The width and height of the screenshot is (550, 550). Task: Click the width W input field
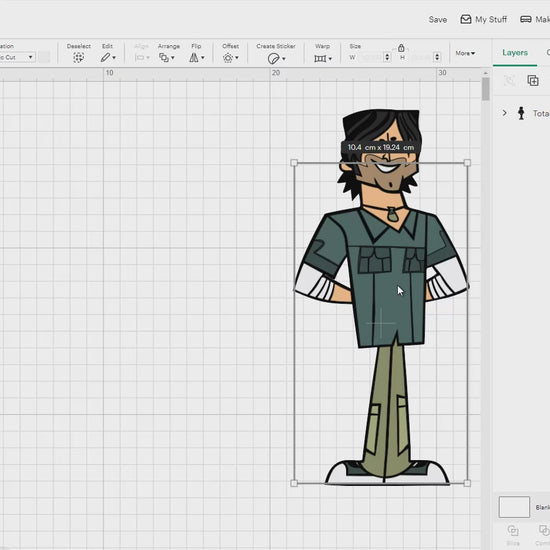[x=371, y=57]
